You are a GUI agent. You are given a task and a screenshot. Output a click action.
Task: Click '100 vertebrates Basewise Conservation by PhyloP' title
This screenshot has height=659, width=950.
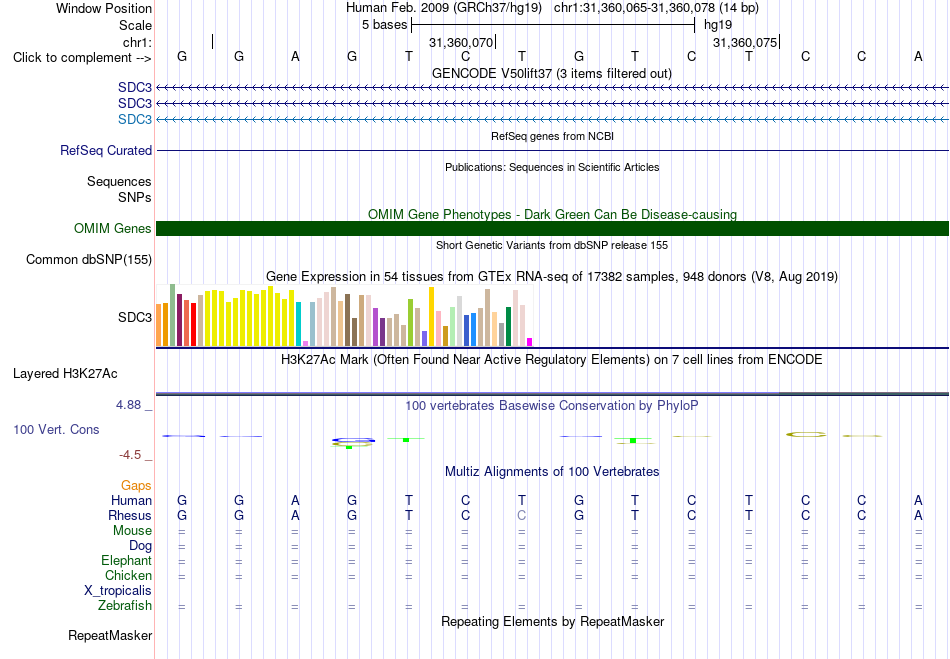click(552, 406)
